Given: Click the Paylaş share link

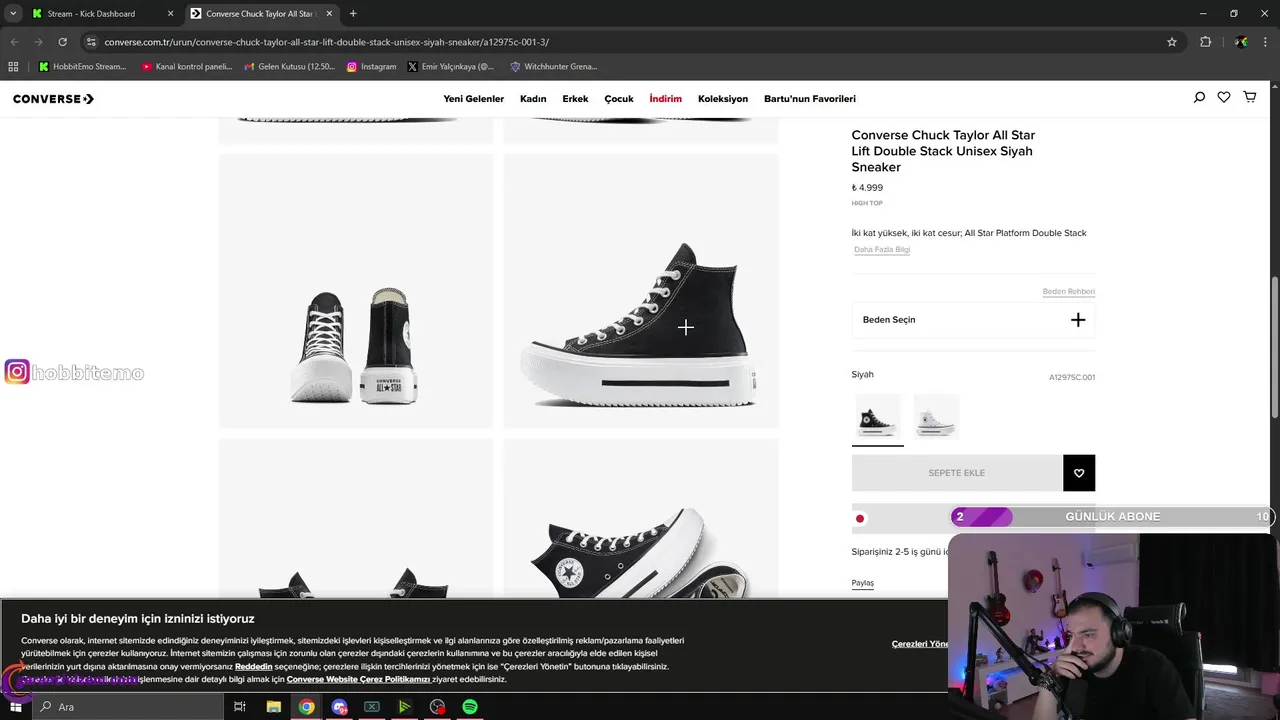Looking at the screenshot, I should point(863,583).
